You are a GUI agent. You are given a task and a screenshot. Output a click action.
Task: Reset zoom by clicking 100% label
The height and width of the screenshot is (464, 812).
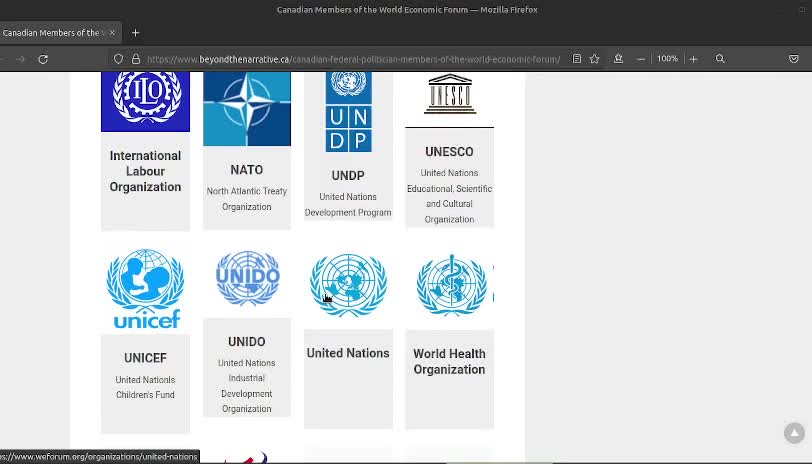coord(667,59)
